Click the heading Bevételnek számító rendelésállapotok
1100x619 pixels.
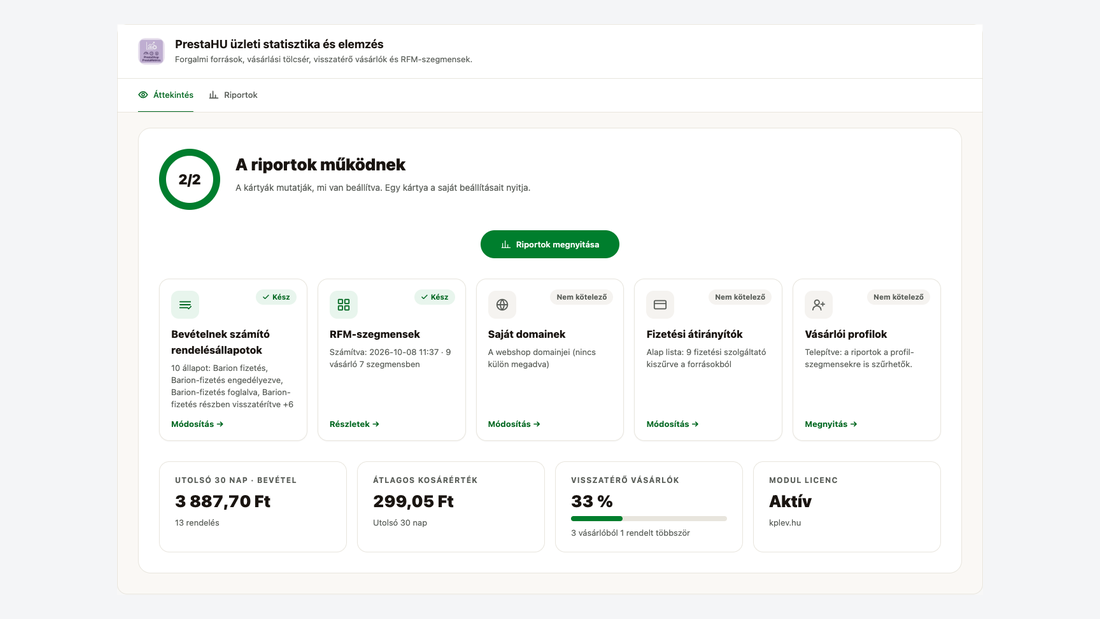pos(220,342)
